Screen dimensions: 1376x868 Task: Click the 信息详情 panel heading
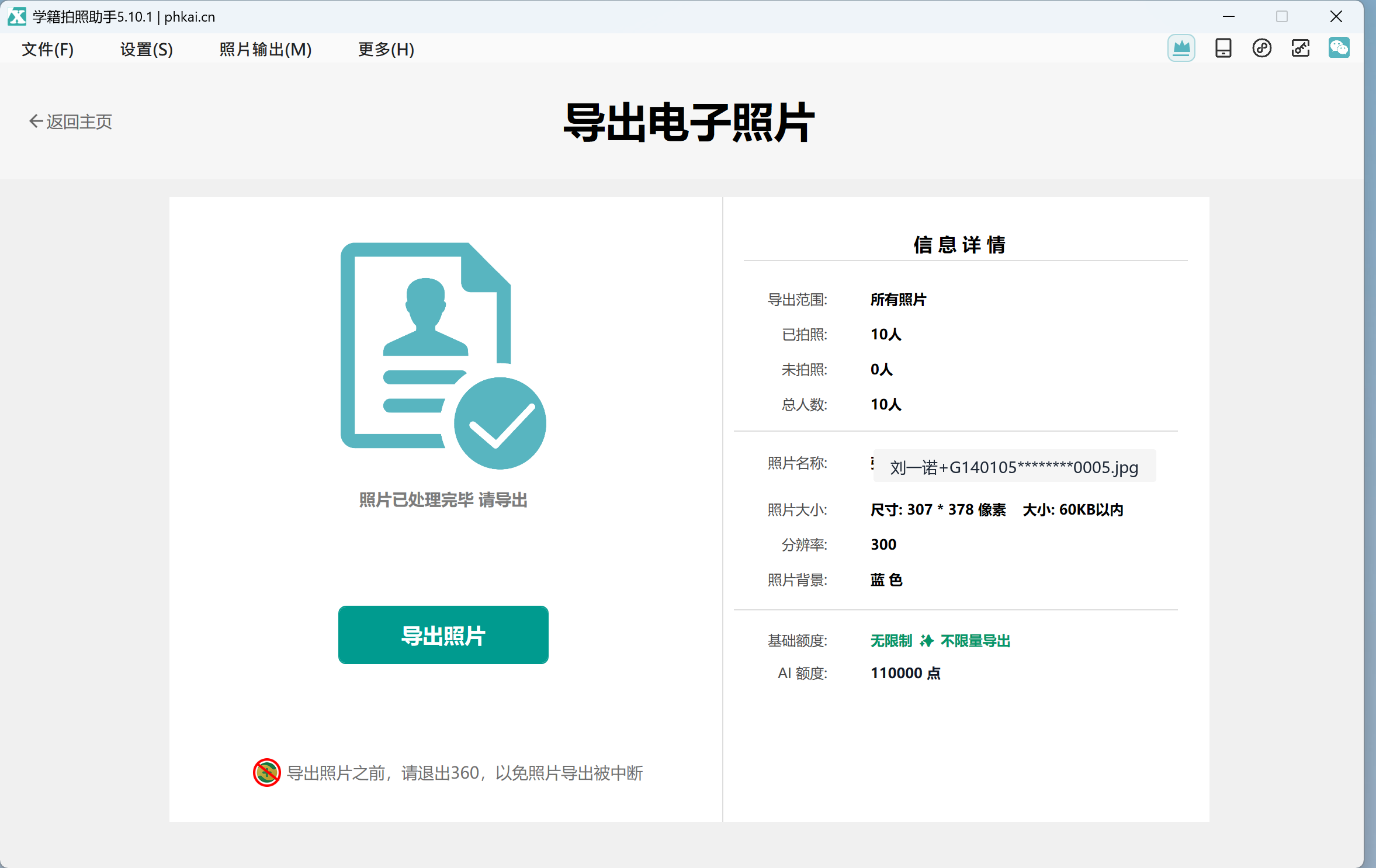coord(959,244)
